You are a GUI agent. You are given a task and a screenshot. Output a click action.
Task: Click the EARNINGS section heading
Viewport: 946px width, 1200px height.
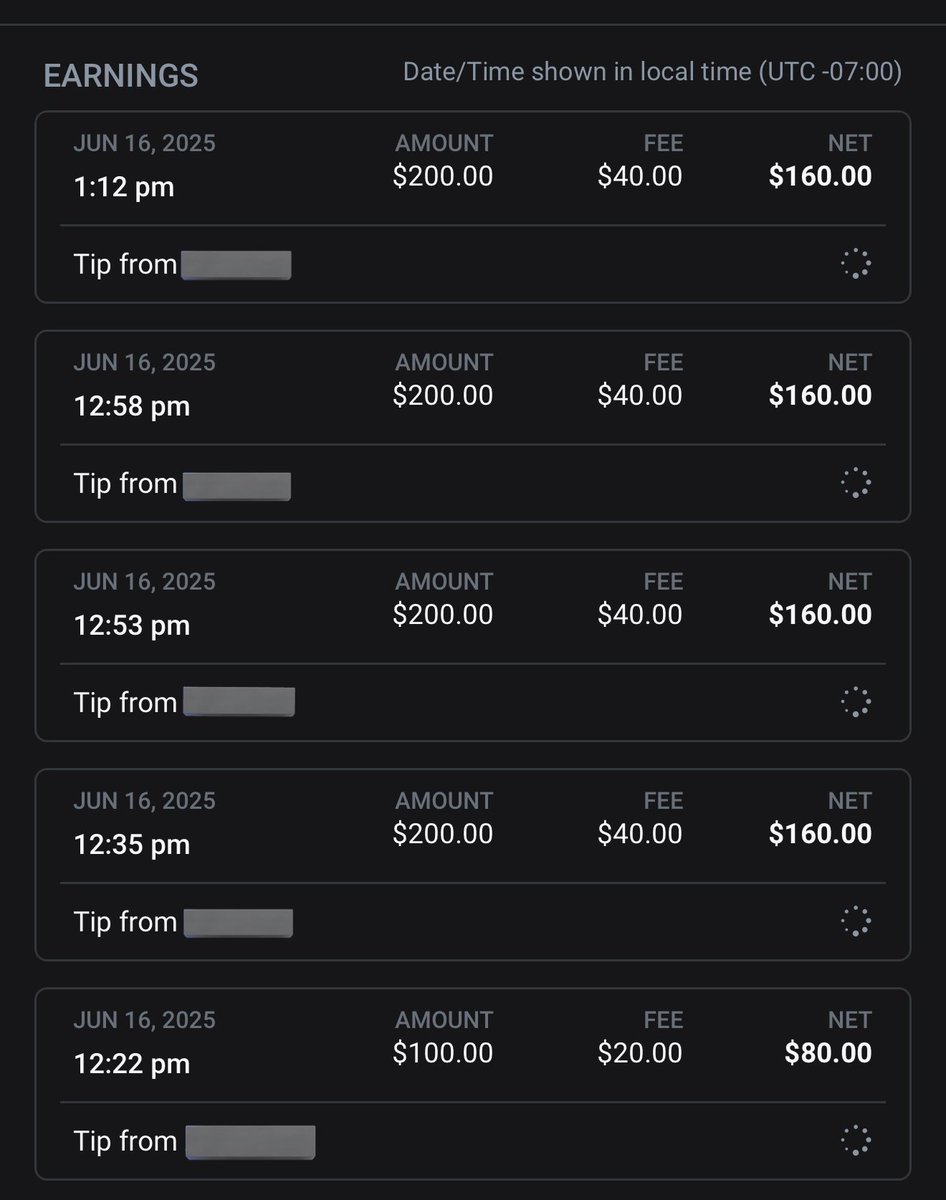click(121, 76)
